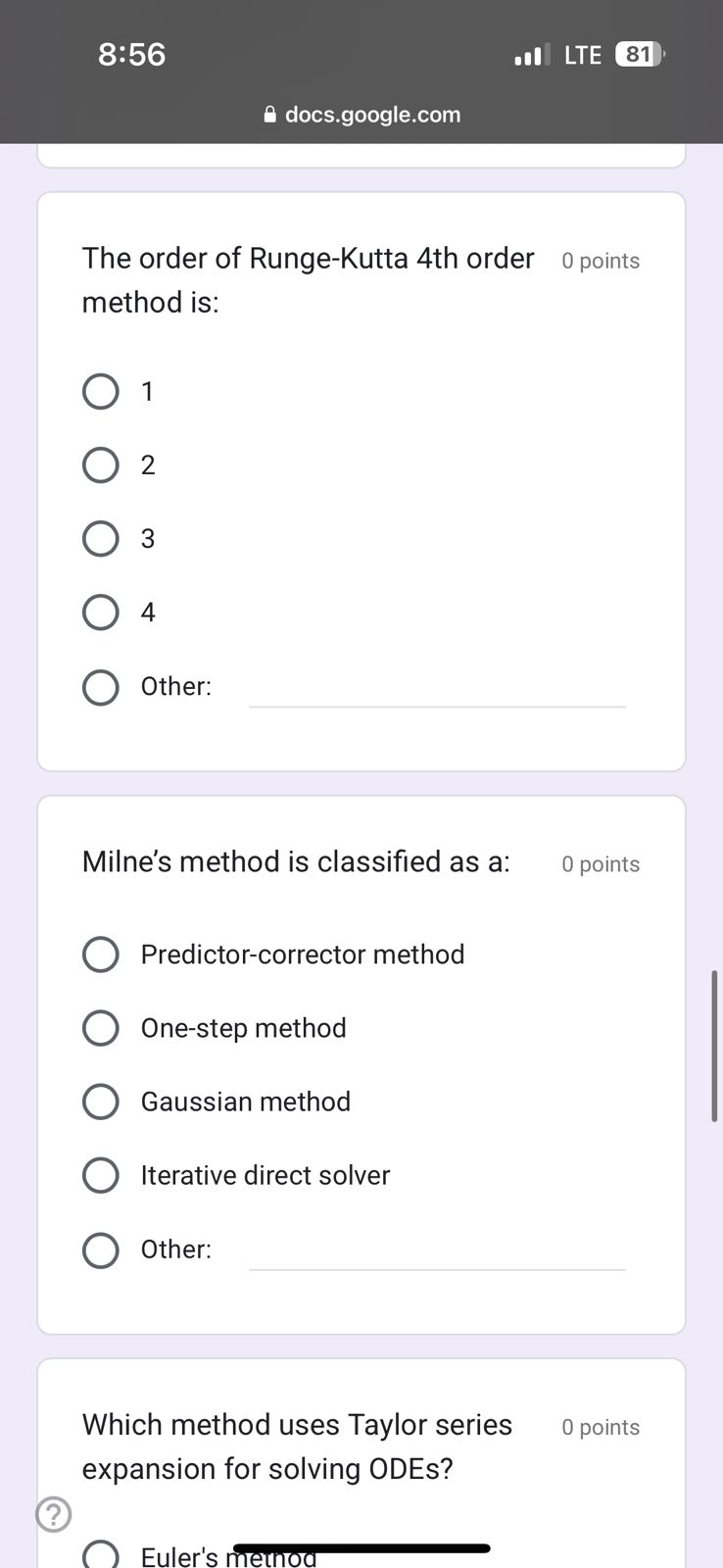This screenshot has width=723, height=1568.
Task: Tap the battery indicator showing 81
Action: click(639, 54)
